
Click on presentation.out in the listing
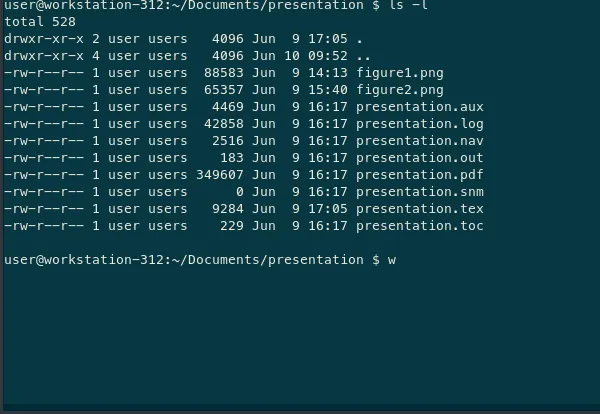pyautogui.click(x=420, y=158)
